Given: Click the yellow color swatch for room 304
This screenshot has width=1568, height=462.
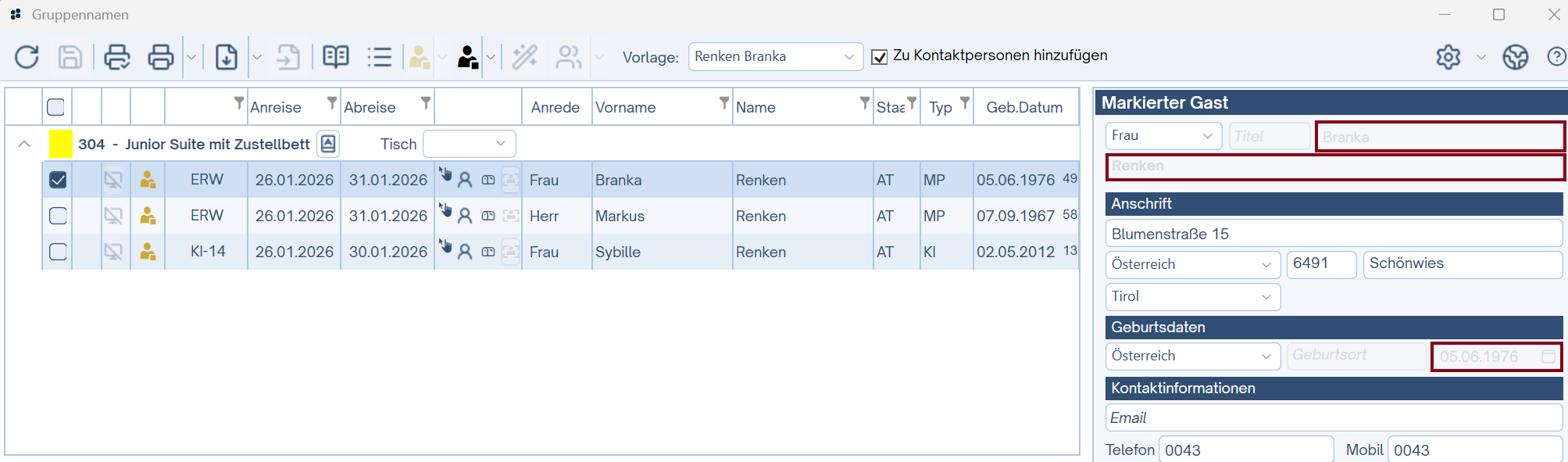Looking at the screenshot, I should [x=61, y=144].
